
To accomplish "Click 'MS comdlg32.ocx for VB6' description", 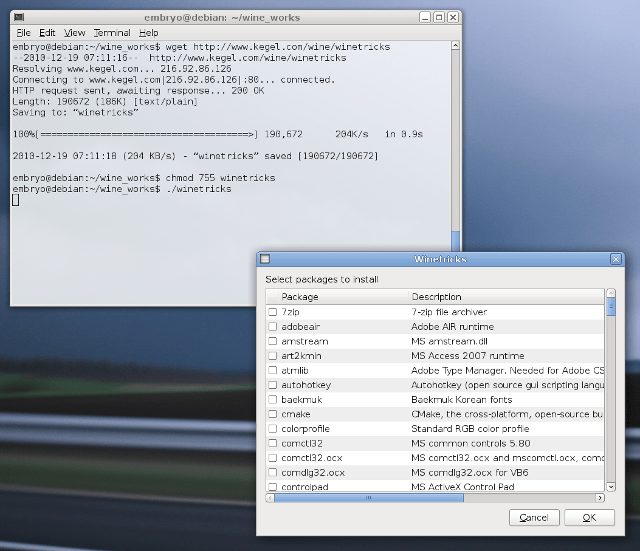I will click(469, 473).
